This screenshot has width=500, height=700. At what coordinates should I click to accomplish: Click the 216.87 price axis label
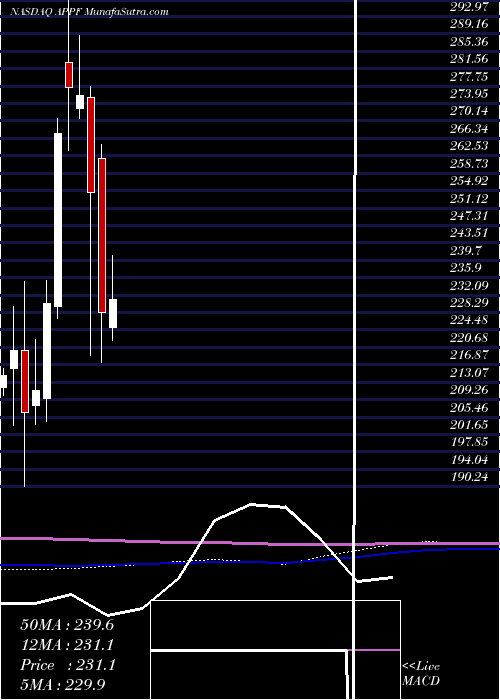469,356
